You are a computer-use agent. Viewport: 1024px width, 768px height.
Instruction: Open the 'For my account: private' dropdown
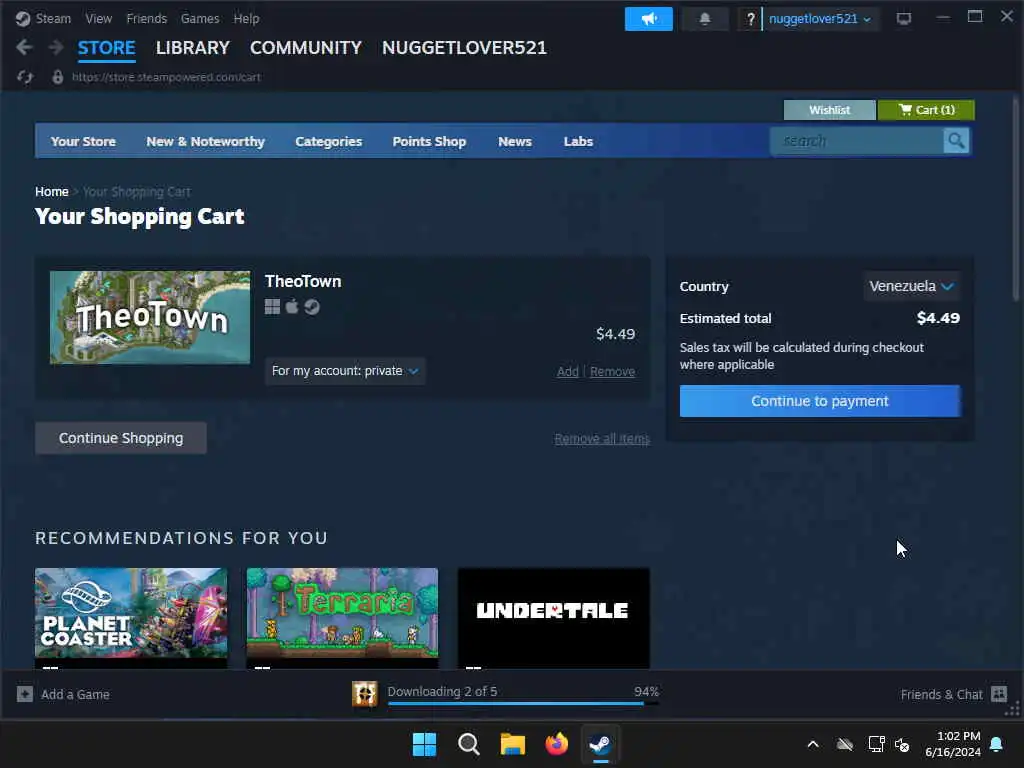345,371
